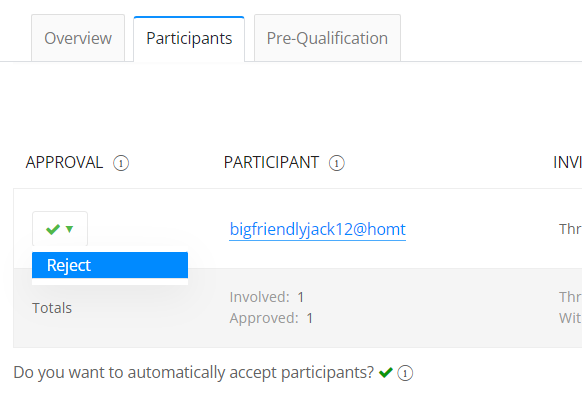Click the partially visible INVI column header
This screenshot has width=582, height=394.
coord(567,163)
